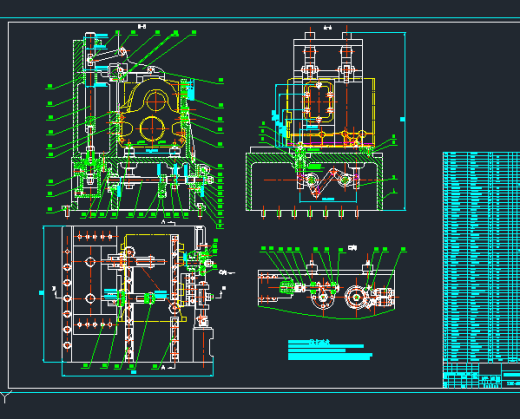
Task: Click the hatched base frame of the side view
Action: (x=314, y=182)
